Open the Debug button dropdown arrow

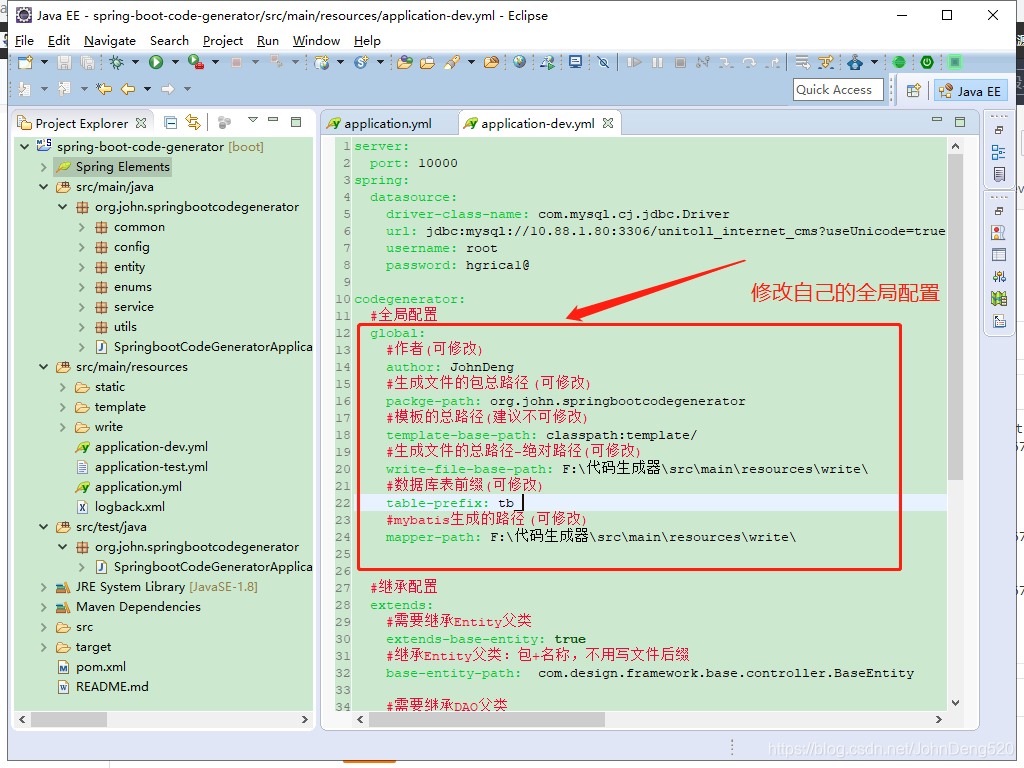(x=135, y=63)
